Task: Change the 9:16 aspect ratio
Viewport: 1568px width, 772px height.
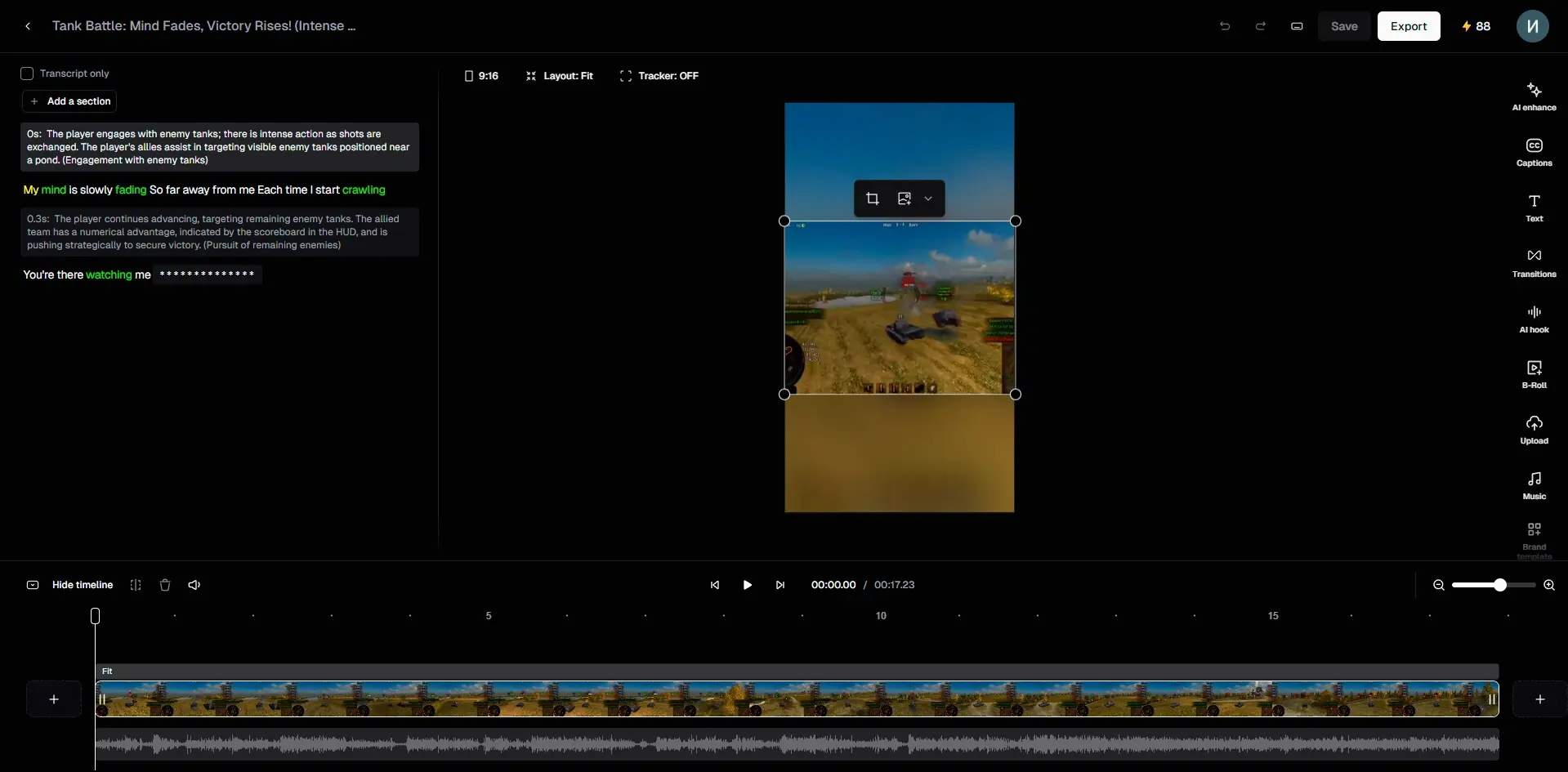Action: 481,76
